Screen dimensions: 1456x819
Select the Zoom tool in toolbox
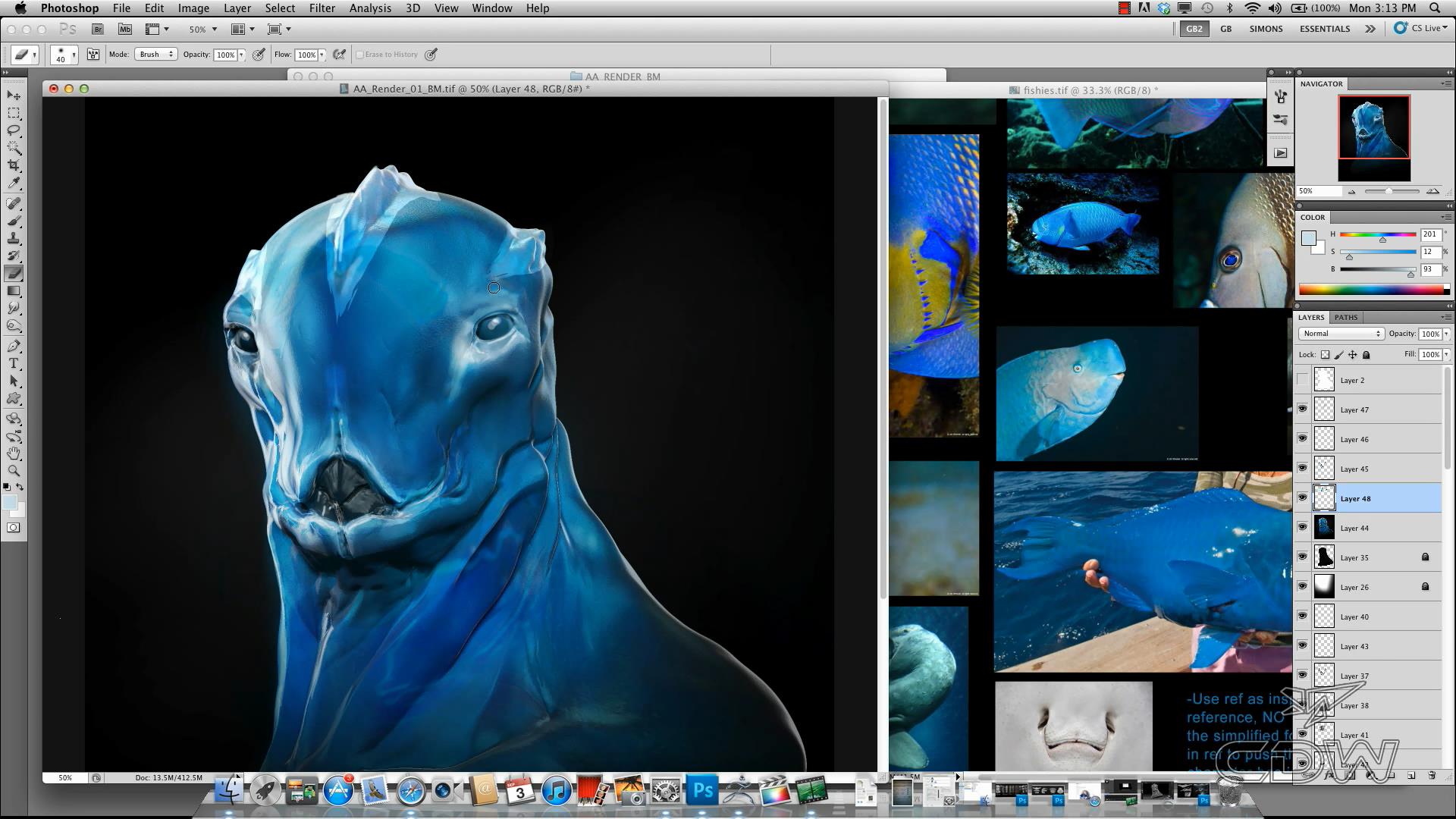point(14,471)
